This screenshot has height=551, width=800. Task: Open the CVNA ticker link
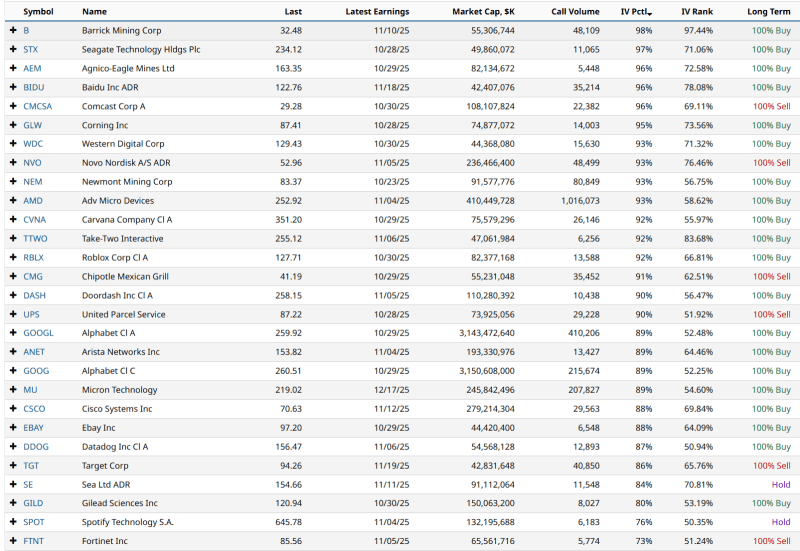pos(34,220)
